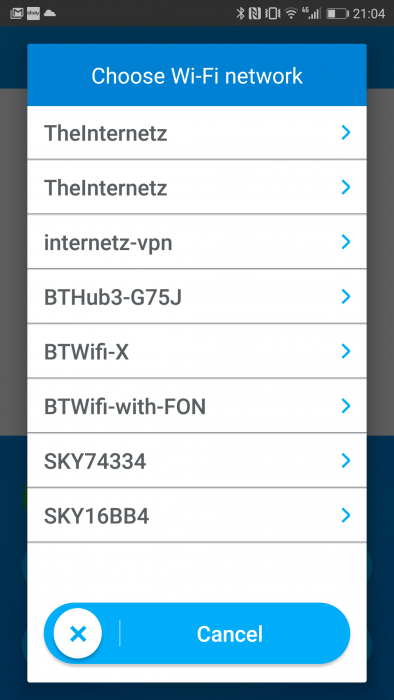Image resolution: width=394 pixels, height=700 pixels.
Task: Tap the Bluetooth status icon
Action: [241, 13]
